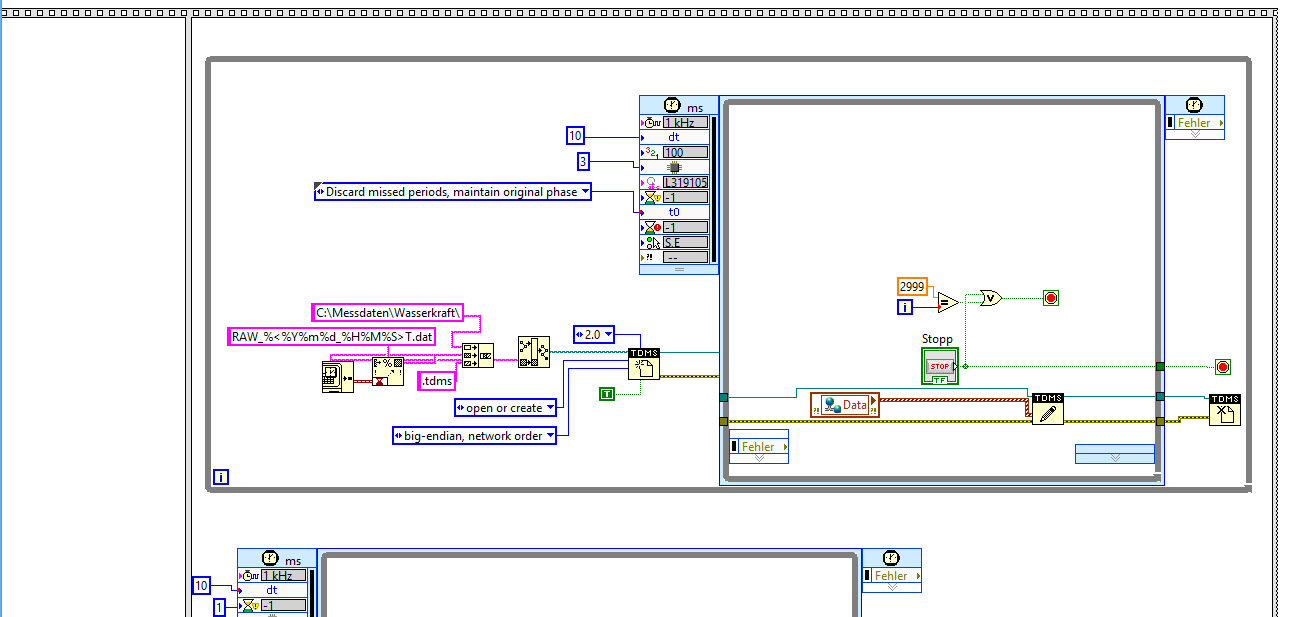Click the ms clock header of upper timed loop
The height and width of the screenshot is (617, 1301).
click(x=678, y=106)
